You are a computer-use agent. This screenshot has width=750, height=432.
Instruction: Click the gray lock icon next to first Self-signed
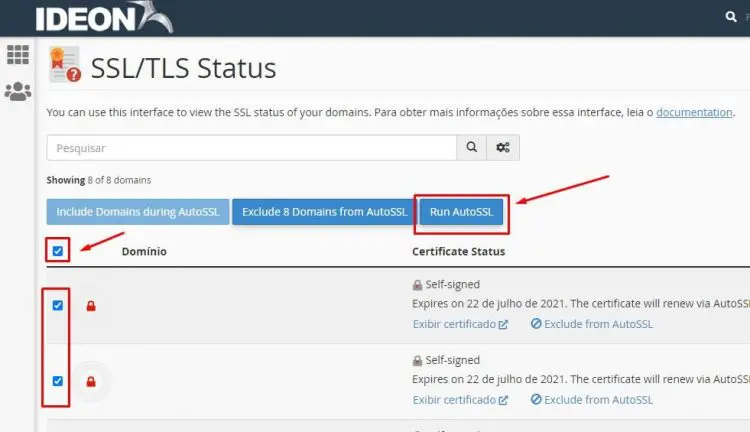click(x=417, y=285)
